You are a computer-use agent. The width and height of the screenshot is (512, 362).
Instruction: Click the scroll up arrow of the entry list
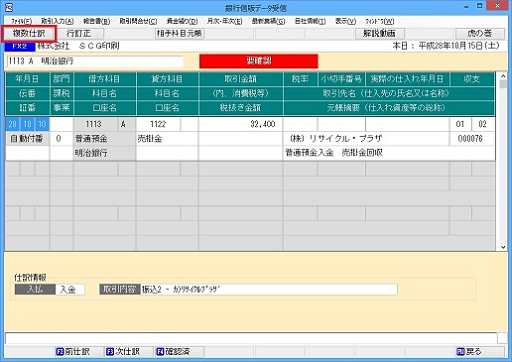pyautogui.click(x=503, y=76)
